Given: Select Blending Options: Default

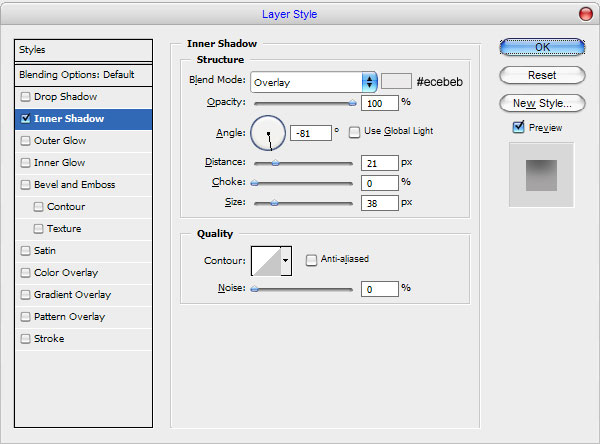Looking at the screenshot, I should [83, 75].
